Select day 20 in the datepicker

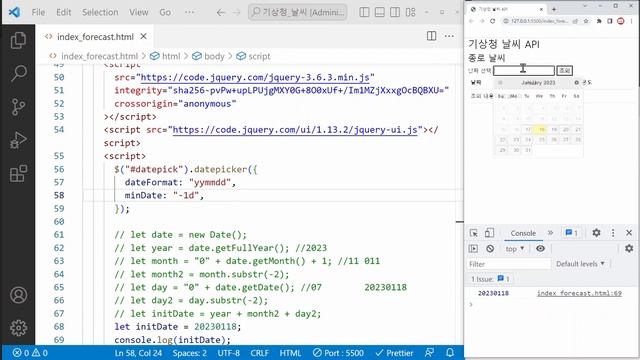[566, 129]
